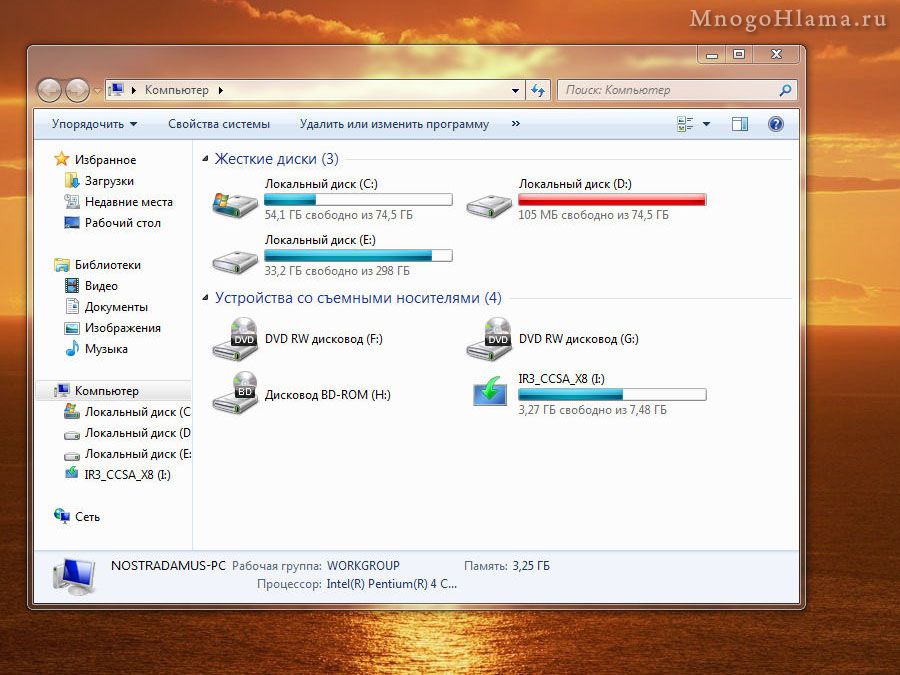900x675 pixels.
Task: Show hidden toolbar commands with chevron
Action: tap(516, 124)
